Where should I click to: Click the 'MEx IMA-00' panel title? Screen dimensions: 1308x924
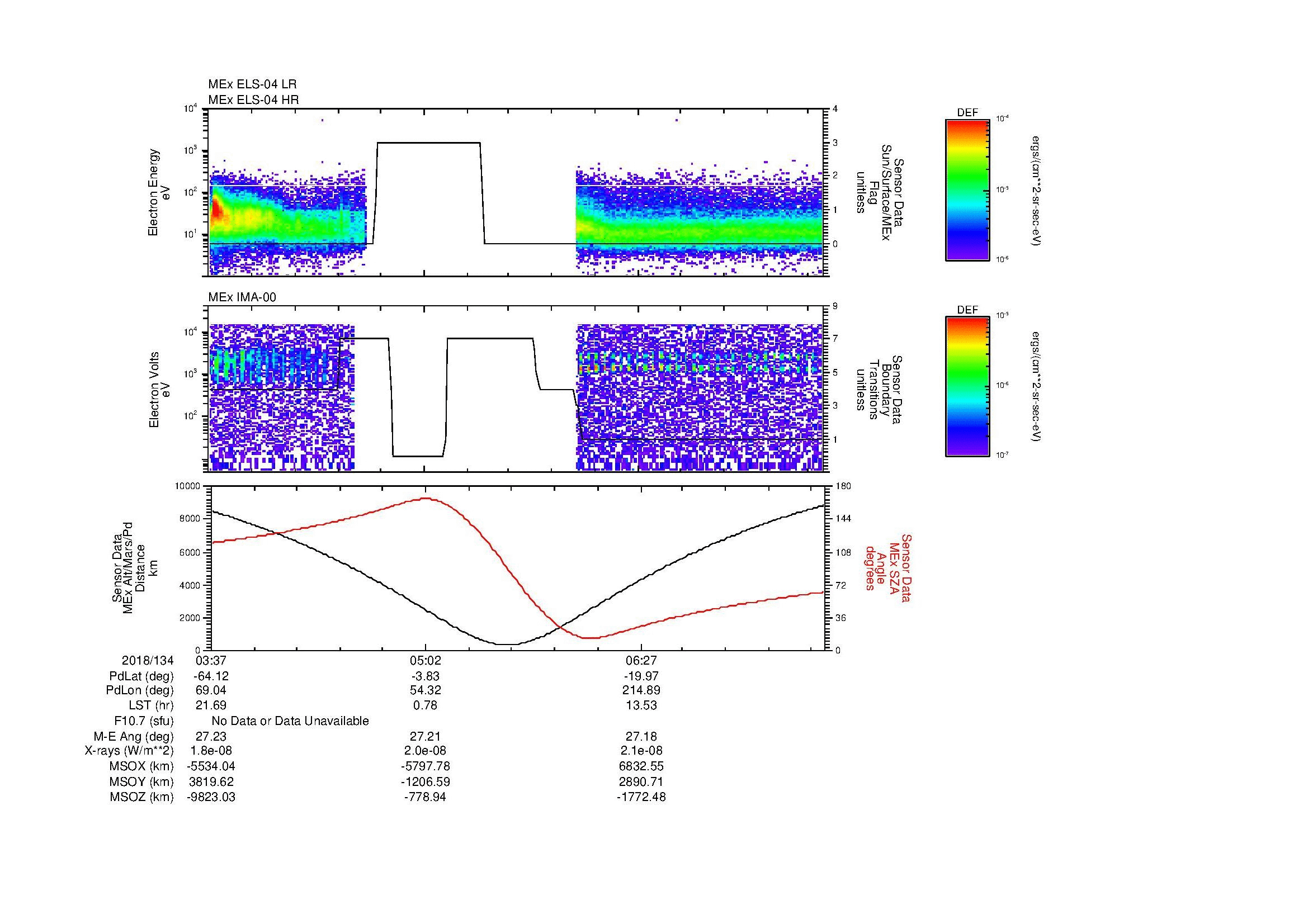point(242,297)
